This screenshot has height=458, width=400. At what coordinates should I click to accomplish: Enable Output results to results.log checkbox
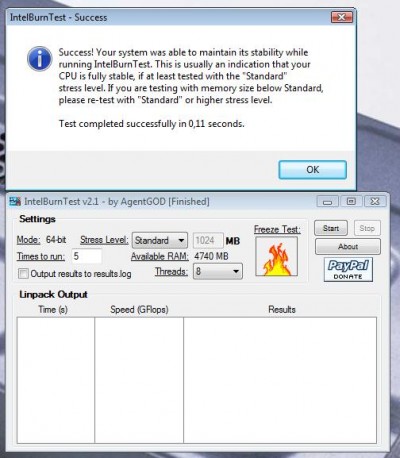click(x=23, y=274)
